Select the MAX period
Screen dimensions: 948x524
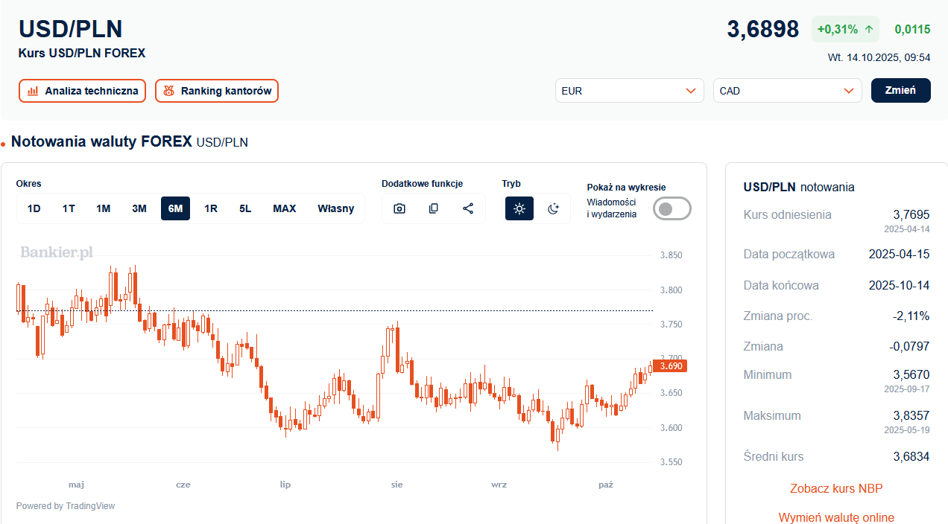[284, 209]
